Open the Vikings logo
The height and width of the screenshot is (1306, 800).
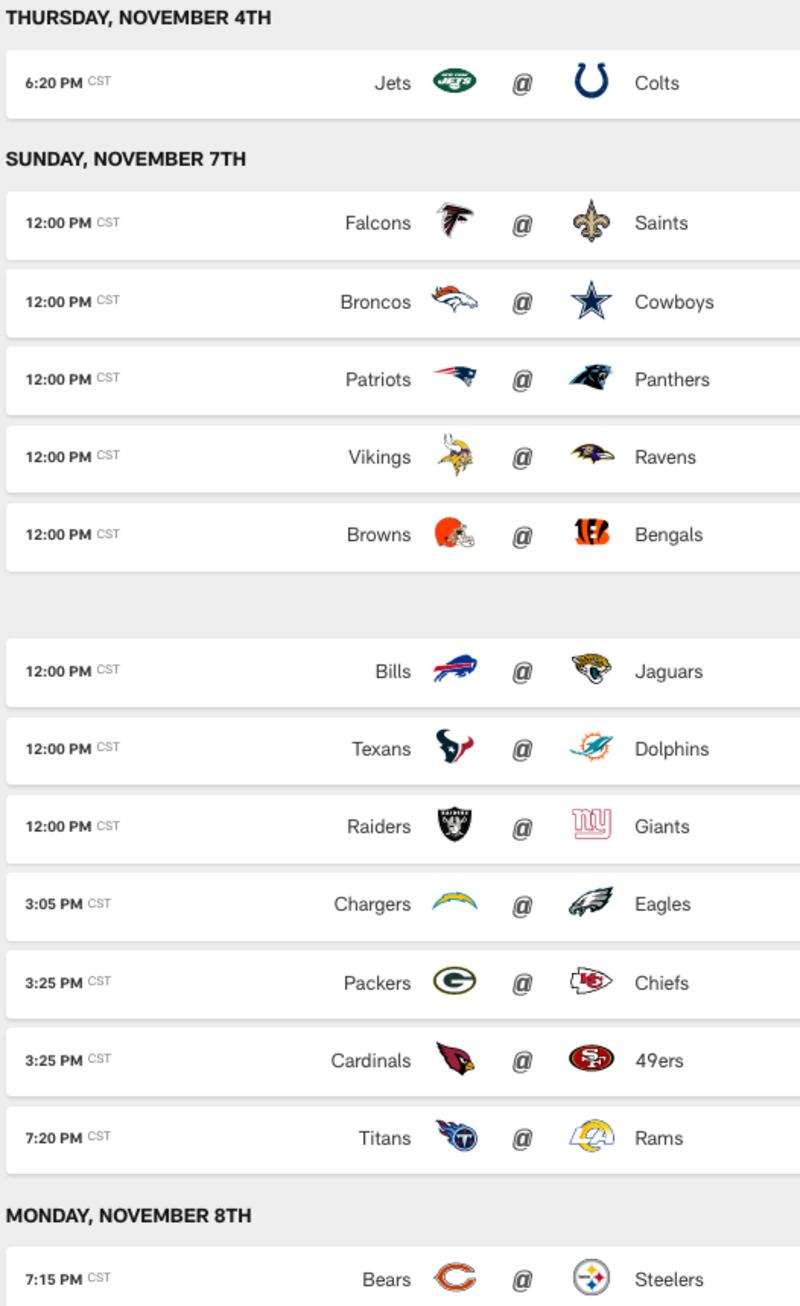[455, 456]
